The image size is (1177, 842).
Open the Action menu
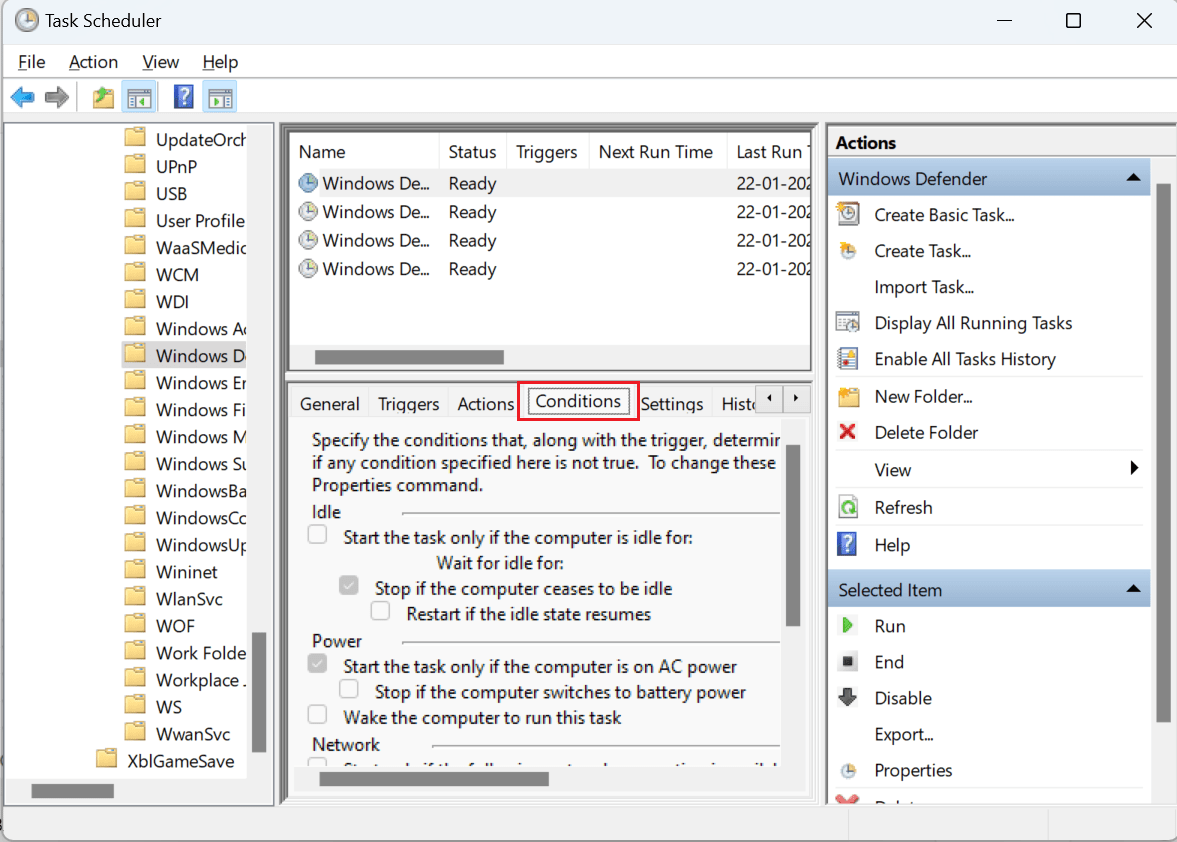point(93,61)
